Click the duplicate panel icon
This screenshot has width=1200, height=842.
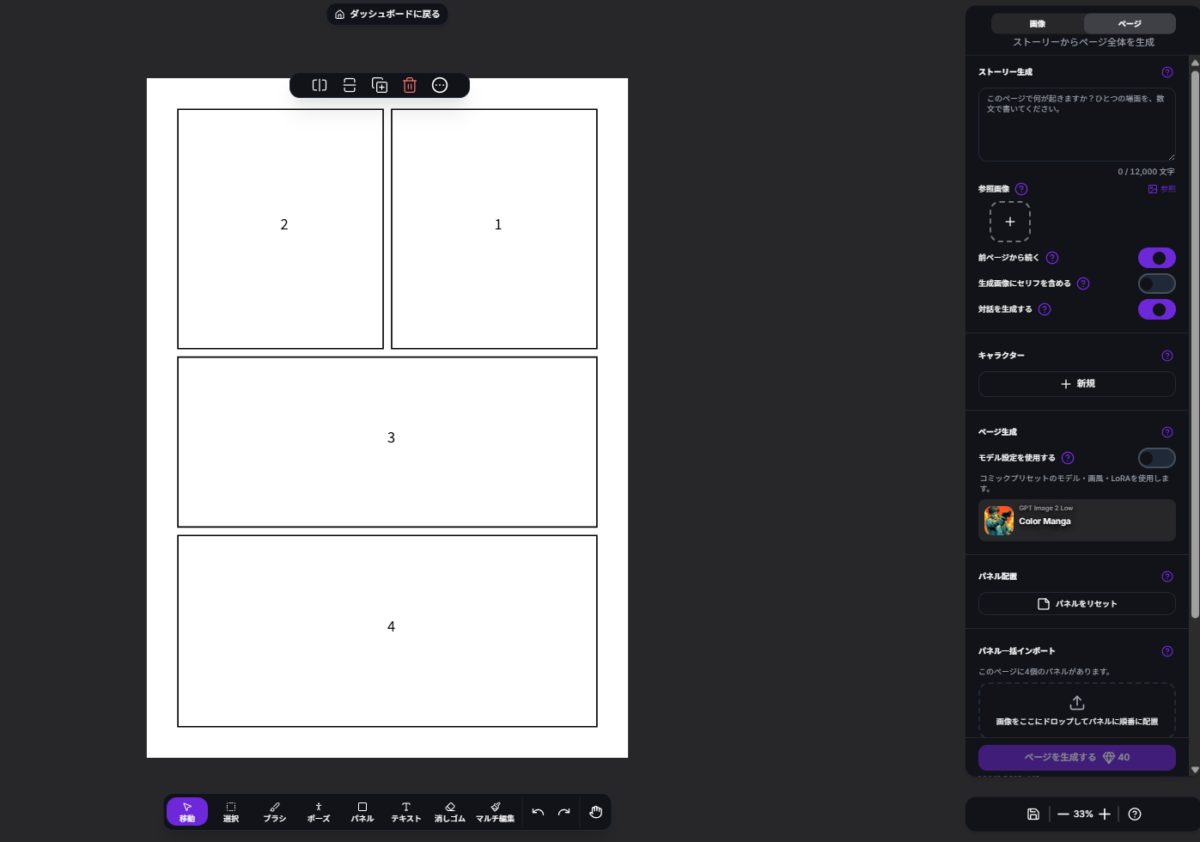(380, 86)
